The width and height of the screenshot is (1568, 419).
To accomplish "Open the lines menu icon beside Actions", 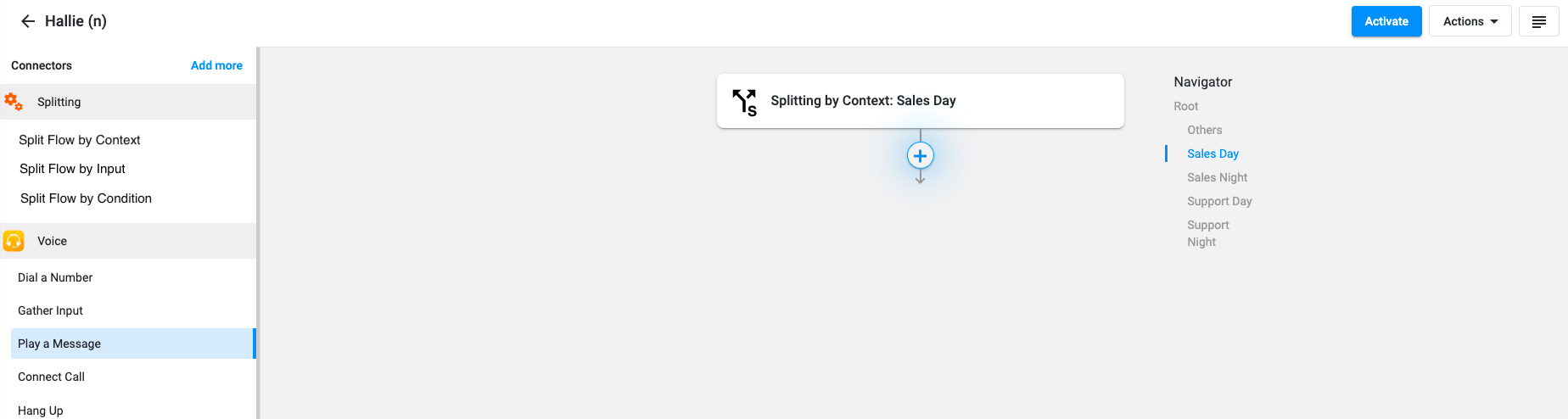I will (x=1539, y=21).
